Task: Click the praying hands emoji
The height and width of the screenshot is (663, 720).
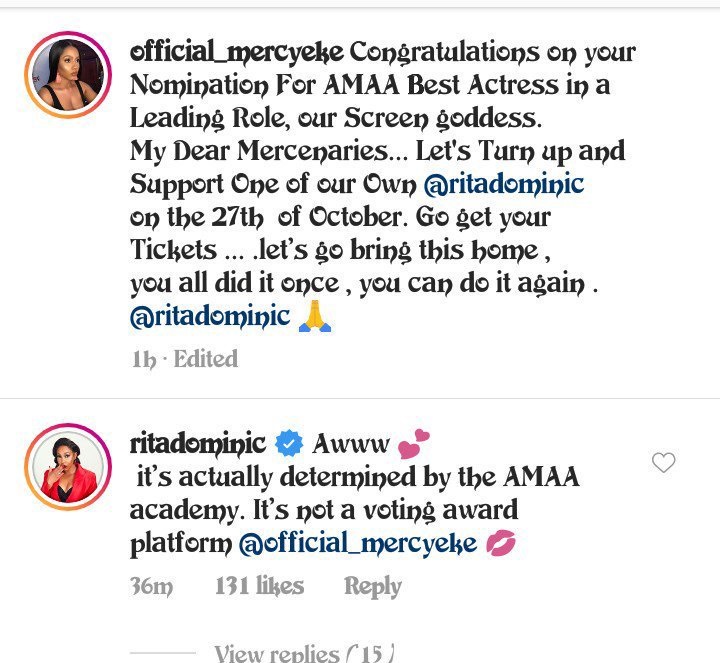Action: click(315, 316)
